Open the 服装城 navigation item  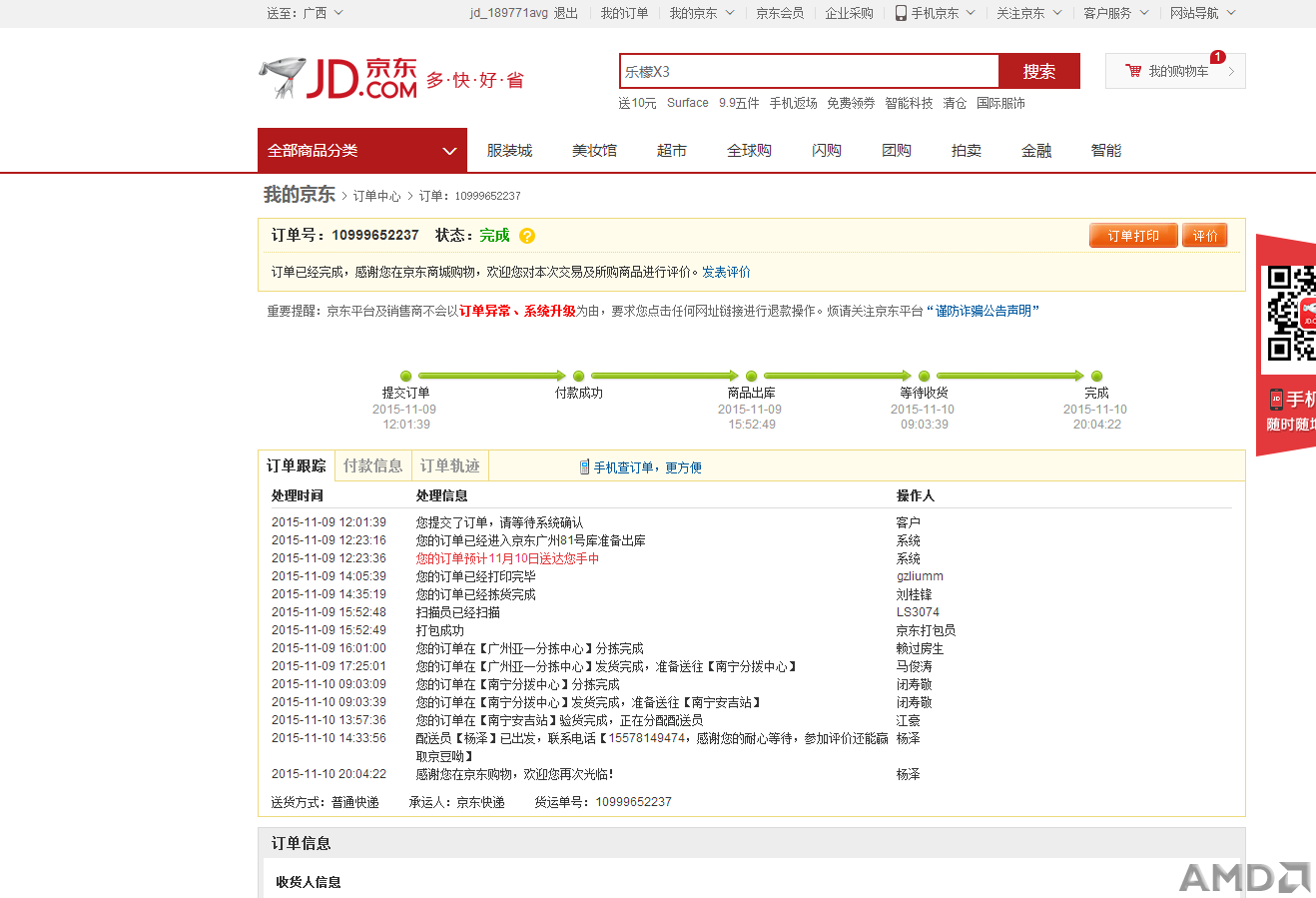[x=509, y=151]
